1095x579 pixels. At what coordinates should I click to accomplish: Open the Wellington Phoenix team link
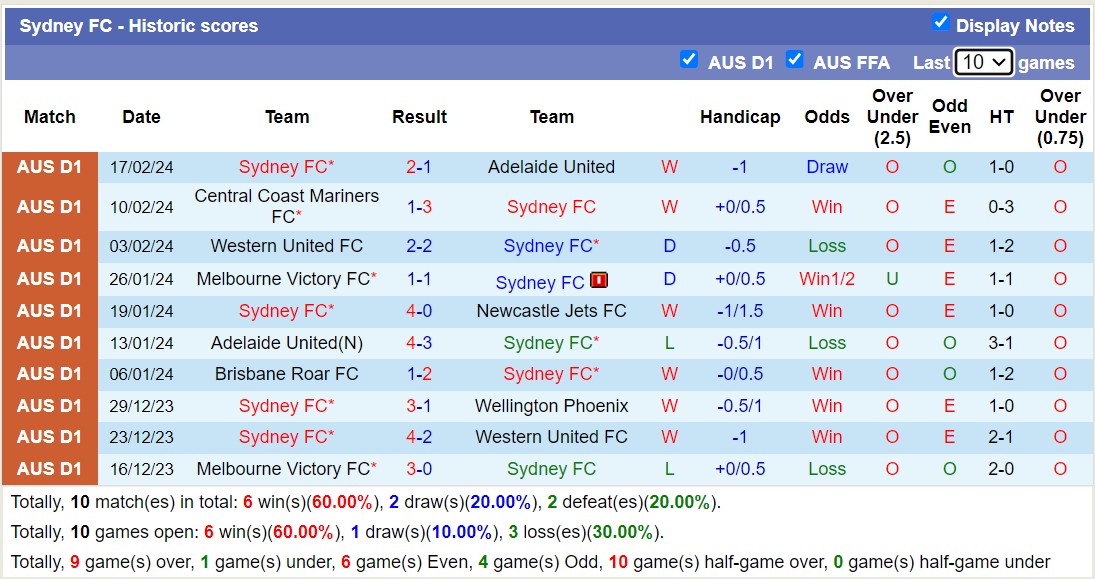point(551,406)
